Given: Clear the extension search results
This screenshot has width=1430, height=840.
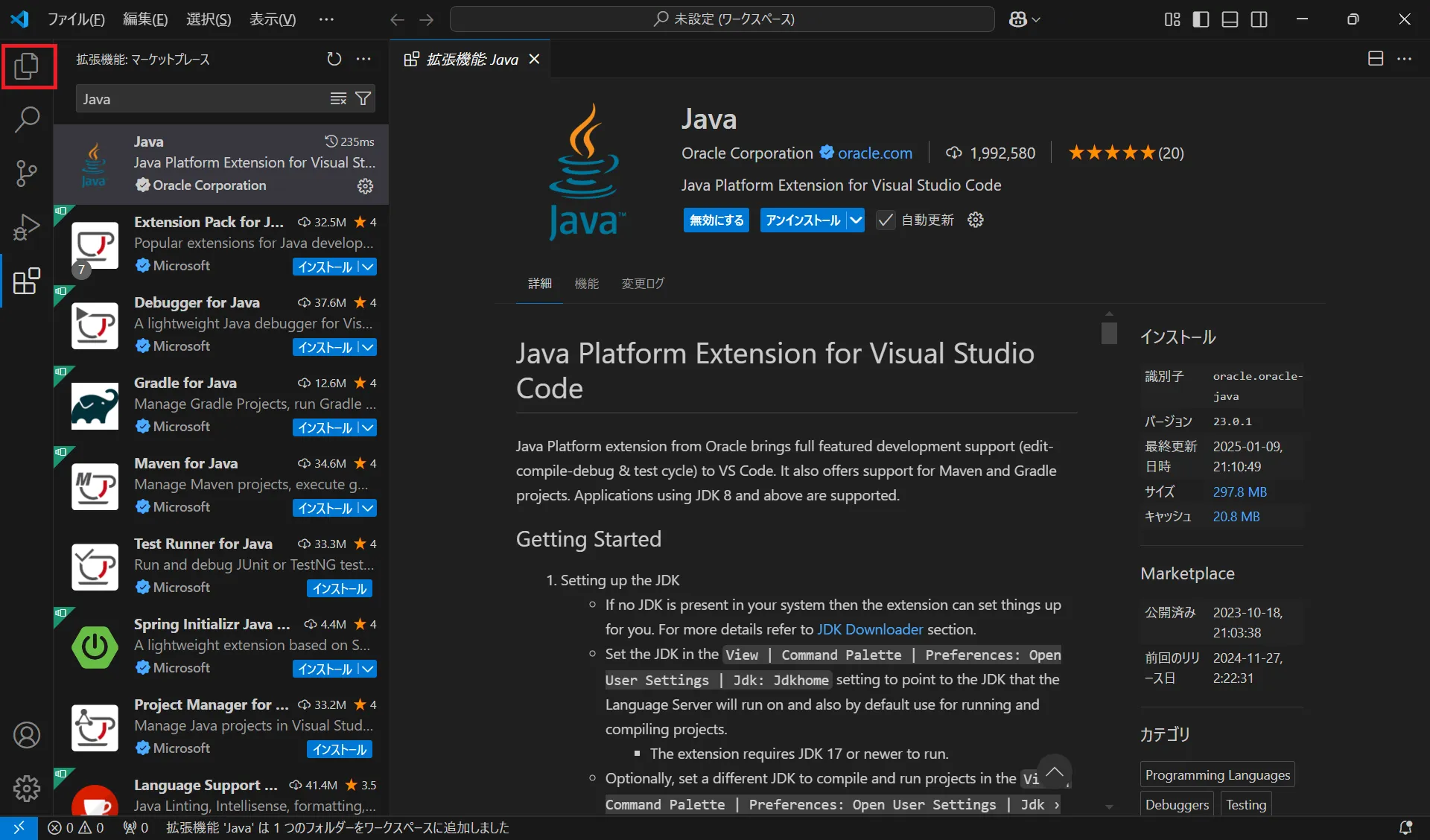Looking at the screenshot, I should tap(338, 99).
